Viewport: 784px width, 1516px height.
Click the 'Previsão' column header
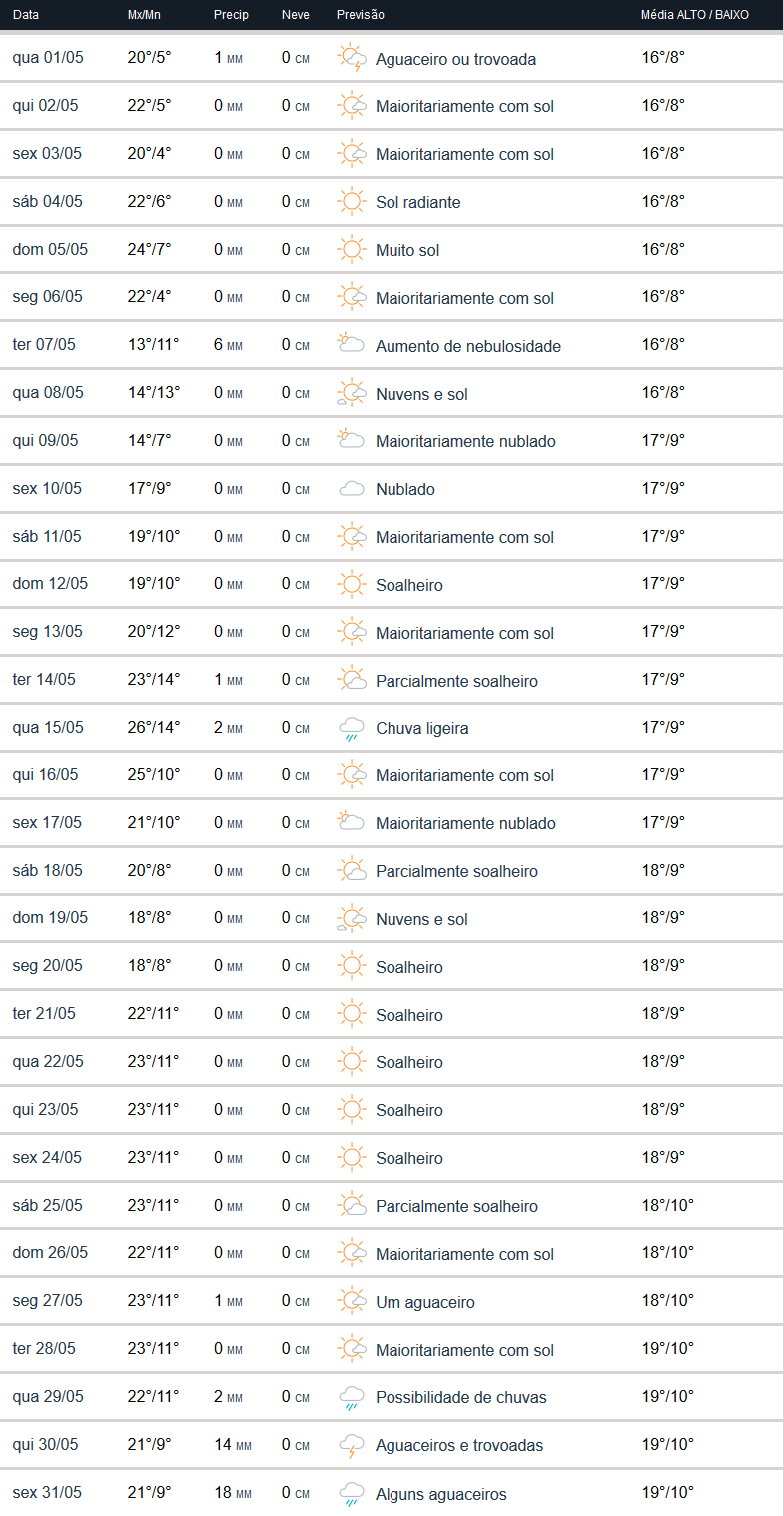pos(360,15)
